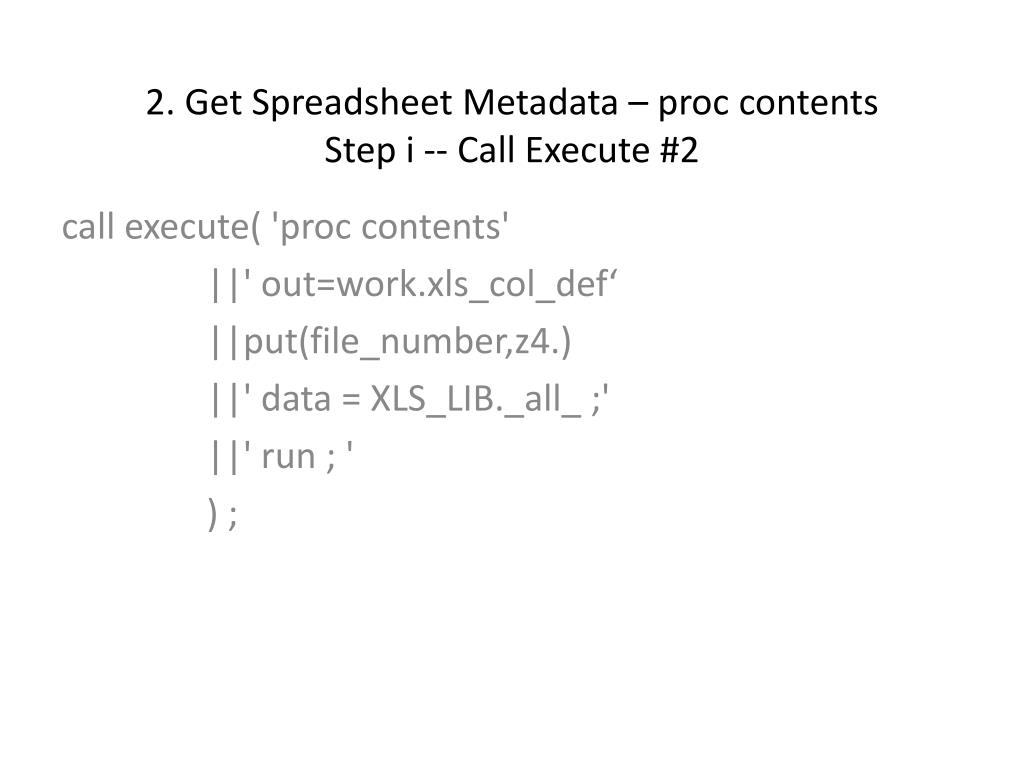Click the '||' before 'put(file_number'
Viewport: 1024px width, 768px height.
[225, 343]
